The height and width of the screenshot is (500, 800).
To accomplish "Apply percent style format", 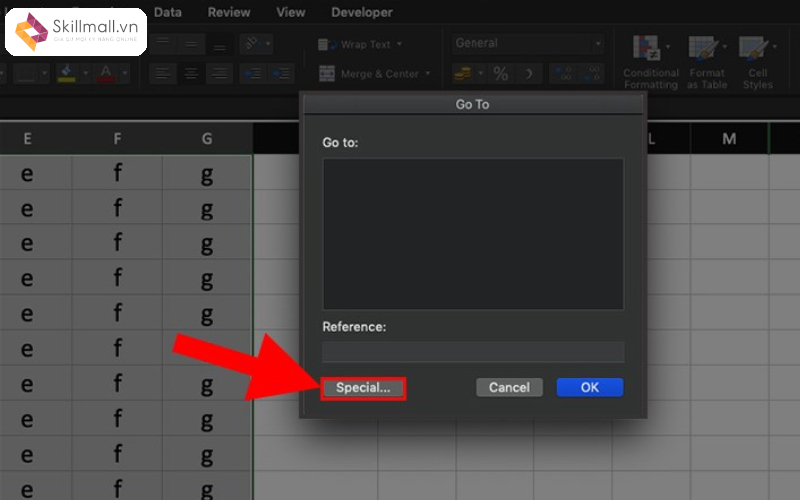I will [x=501, y=74].
